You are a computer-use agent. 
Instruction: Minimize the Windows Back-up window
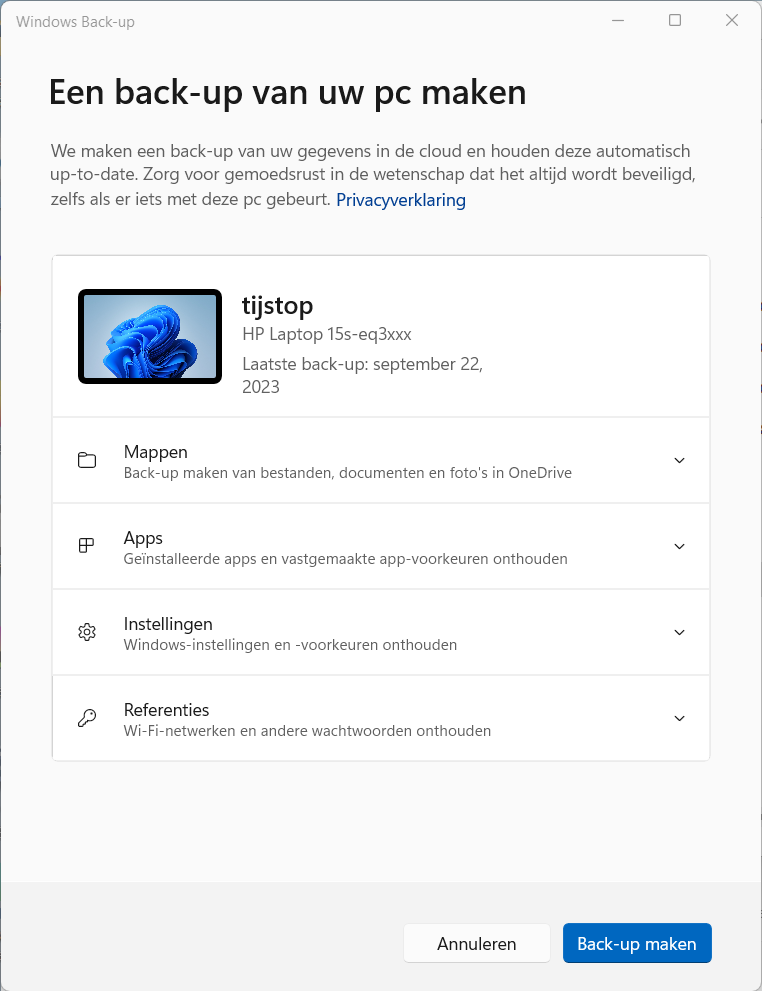pyautogui.click(x=617, y=21)
